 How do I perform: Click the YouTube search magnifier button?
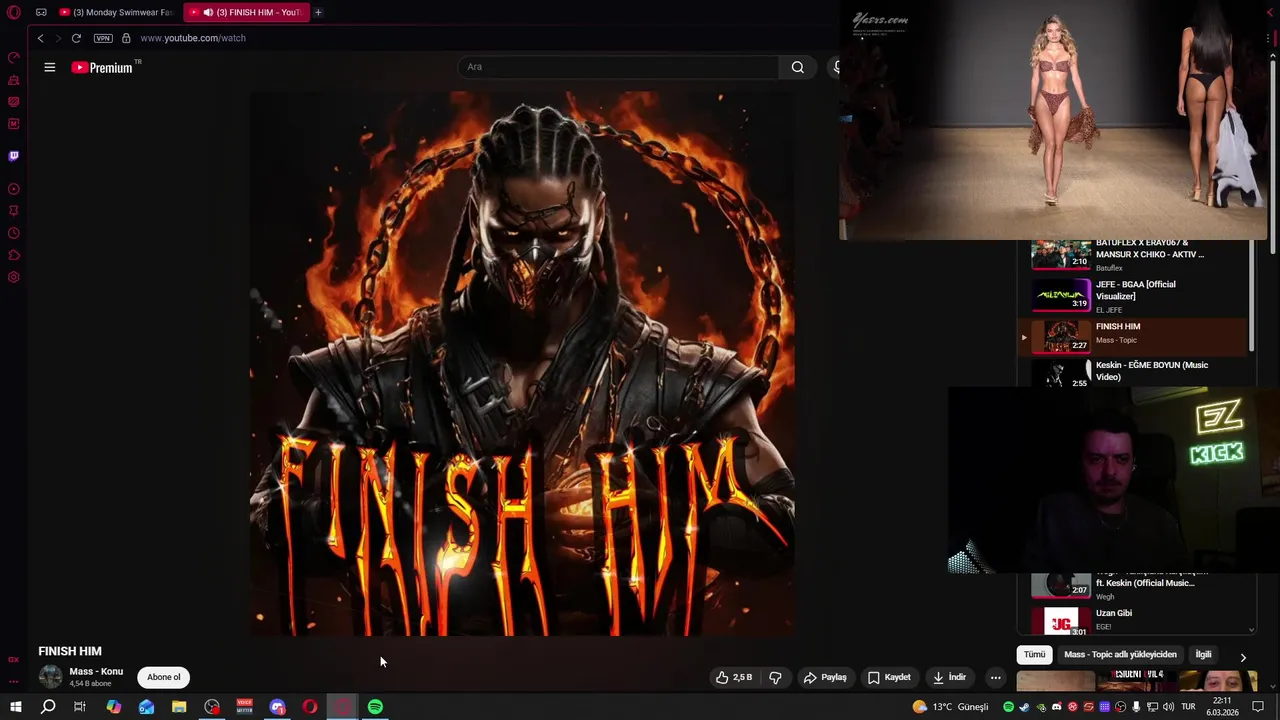pos(797,67)
